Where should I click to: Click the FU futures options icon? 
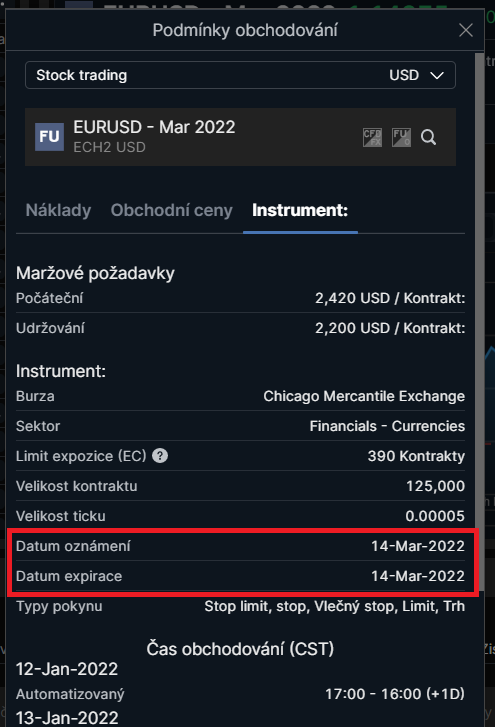401,137
